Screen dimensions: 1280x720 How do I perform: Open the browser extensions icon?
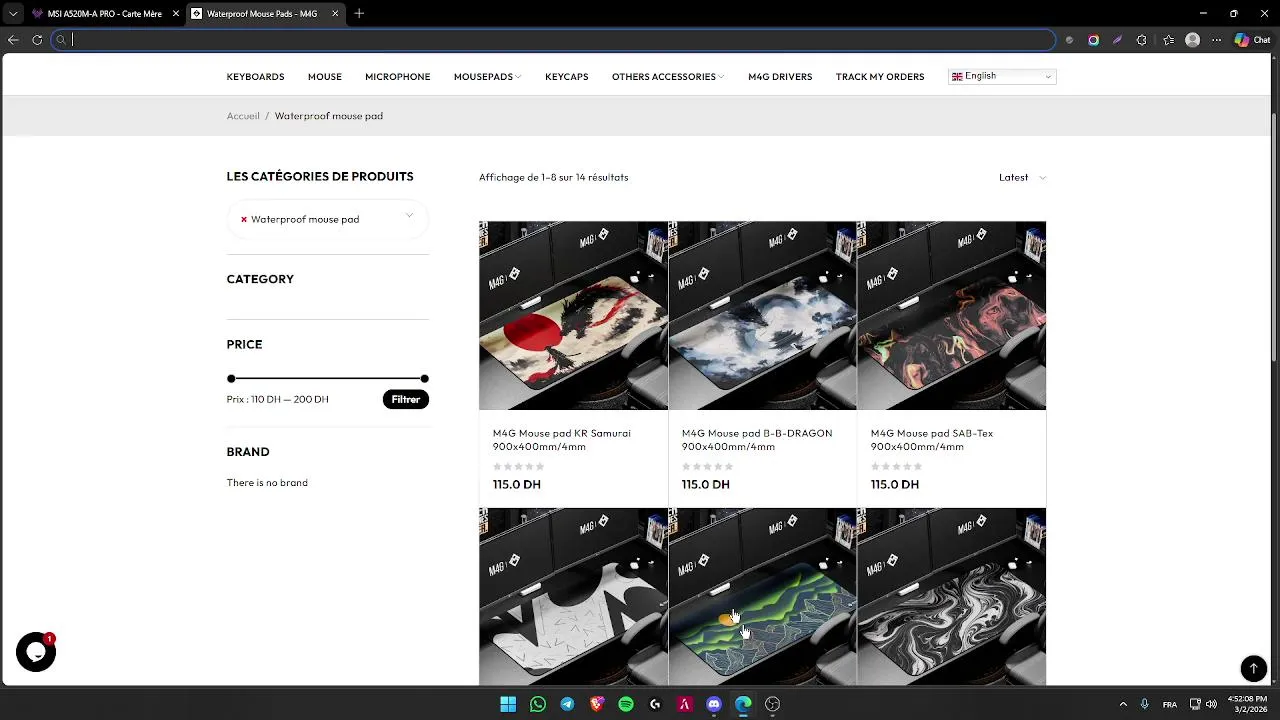point(1142,40)
